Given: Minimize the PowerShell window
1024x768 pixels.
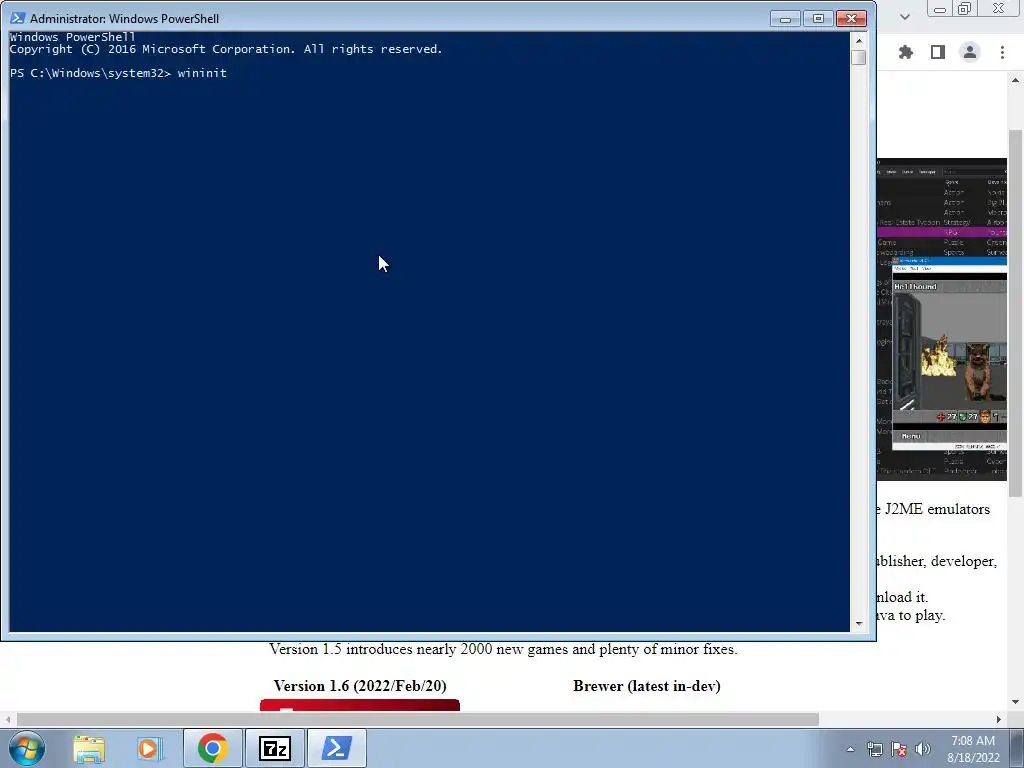Looking at the screenshot, I should [x=785, y=18].
